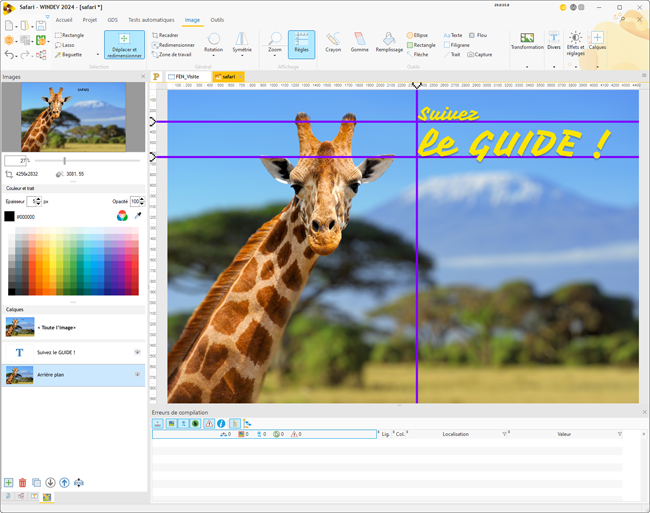
Task: Select the Crayon drawing tool
Action: [x=333, y=43]
